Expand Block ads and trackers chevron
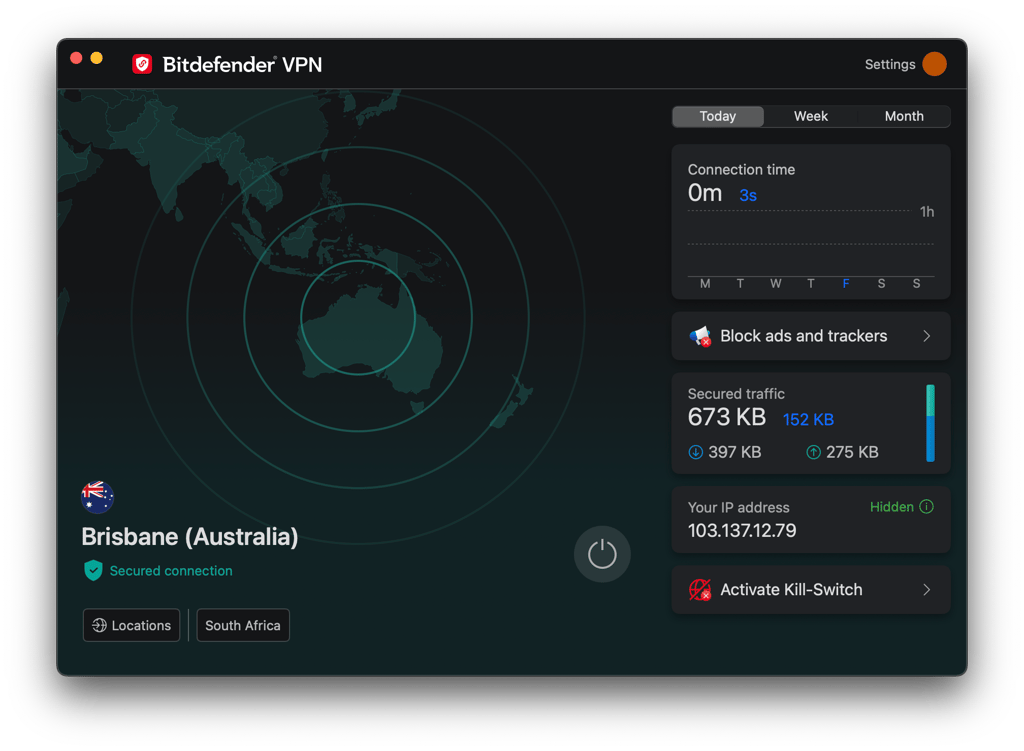This screenshot has height=751, width=1024. pos(927,336)
